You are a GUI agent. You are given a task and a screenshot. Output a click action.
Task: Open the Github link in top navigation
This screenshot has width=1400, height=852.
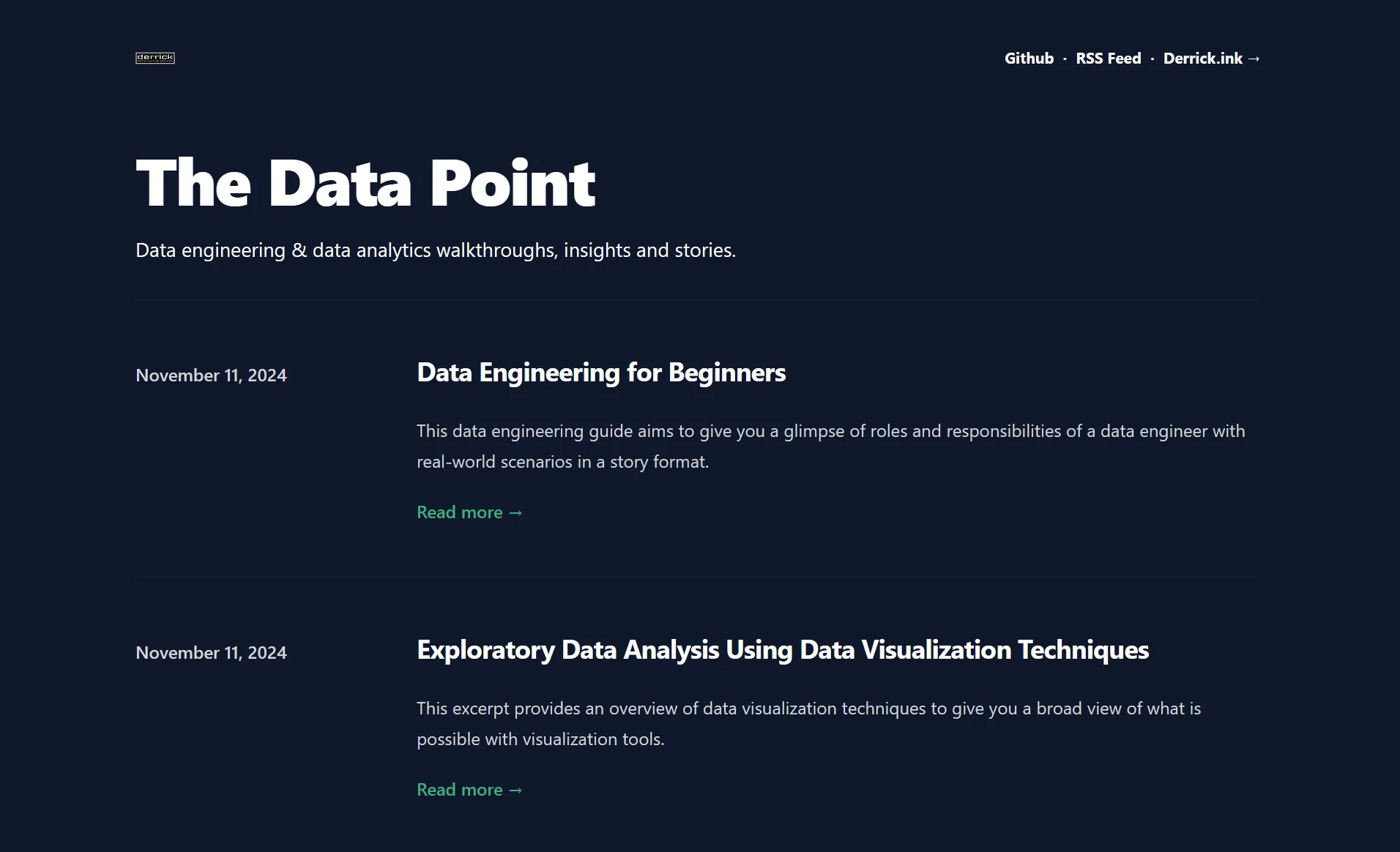pyautogui.click(x=1029, y=59)
